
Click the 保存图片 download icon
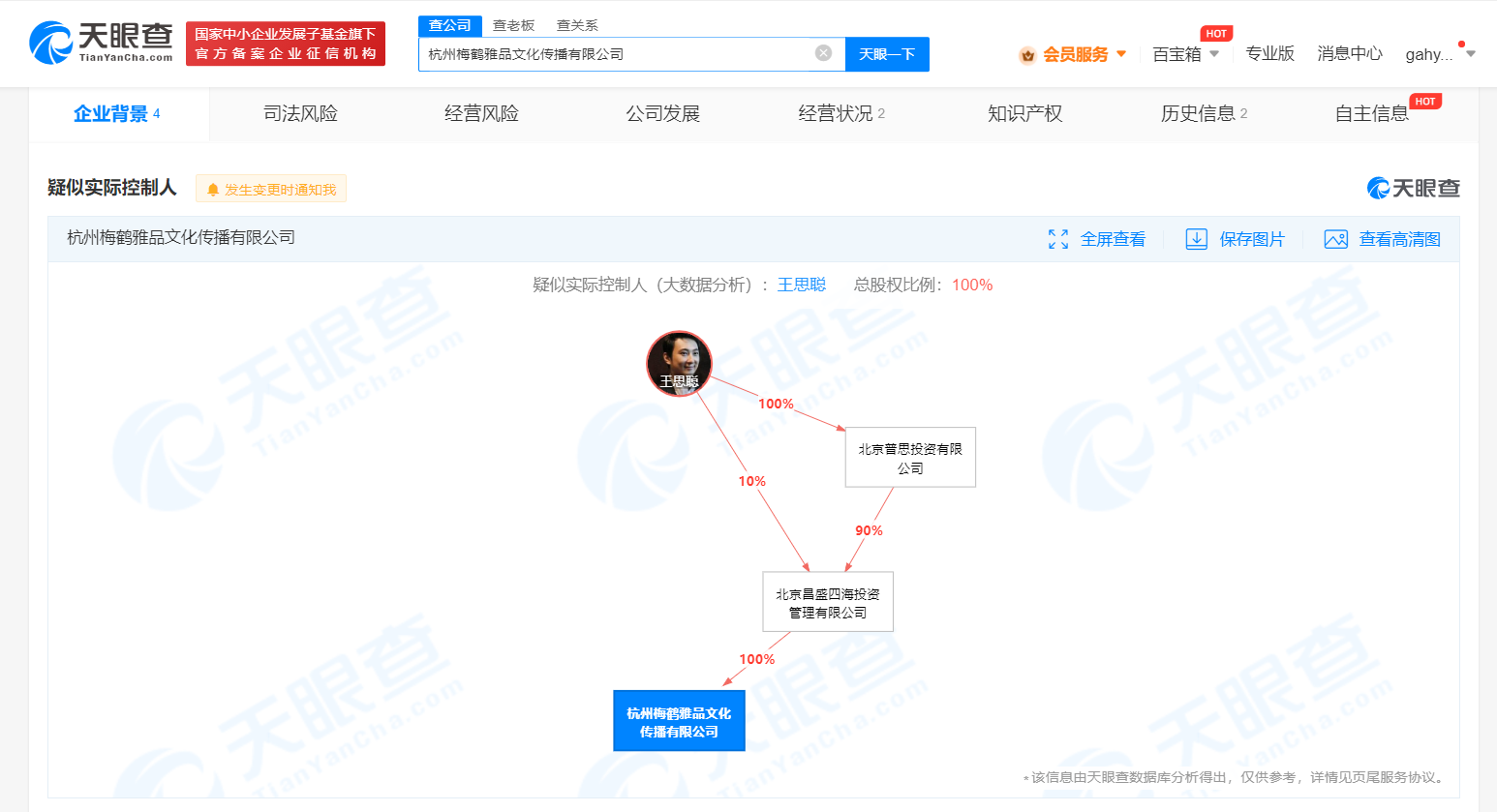1197,238
